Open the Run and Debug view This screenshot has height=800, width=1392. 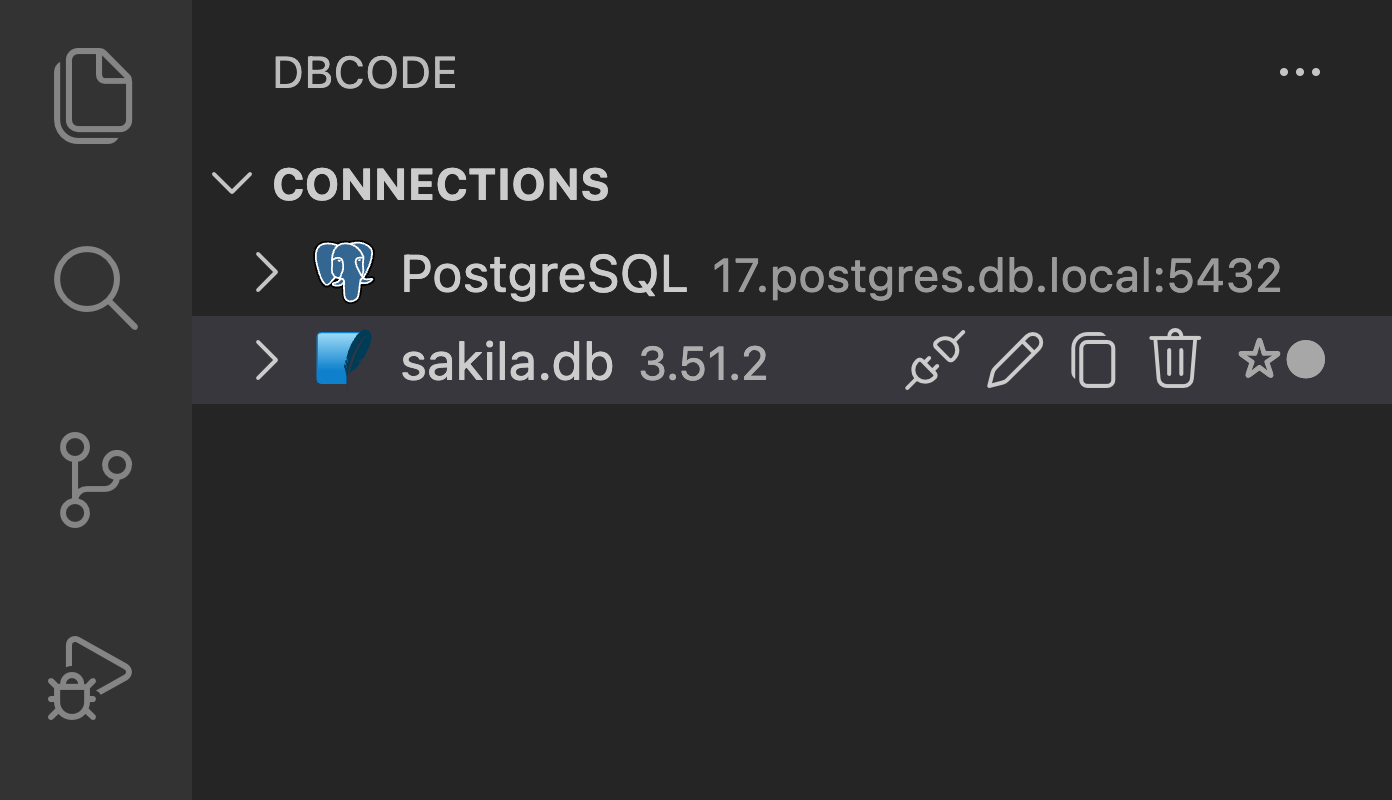click(94, 675)
